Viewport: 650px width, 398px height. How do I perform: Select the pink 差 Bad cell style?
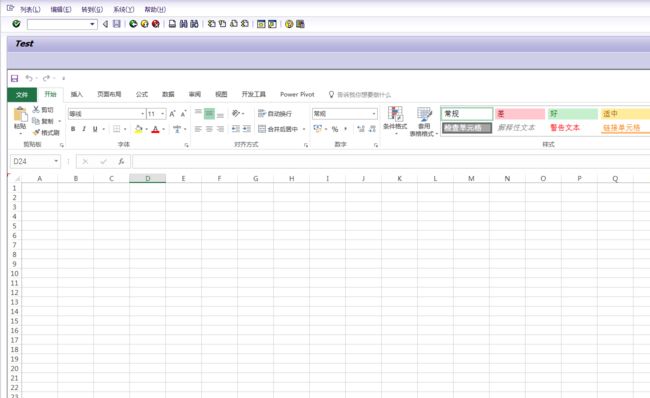pos(520,114)
